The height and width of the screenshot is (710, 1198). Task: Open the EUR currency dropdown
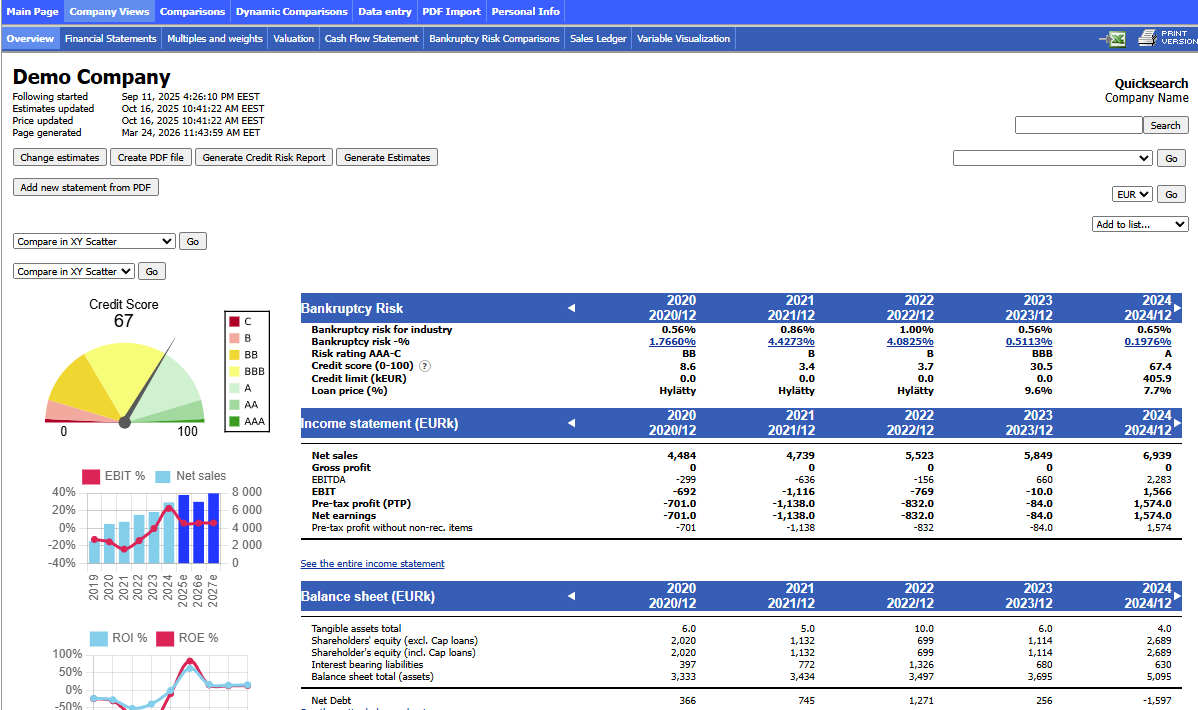(1132, 194)
